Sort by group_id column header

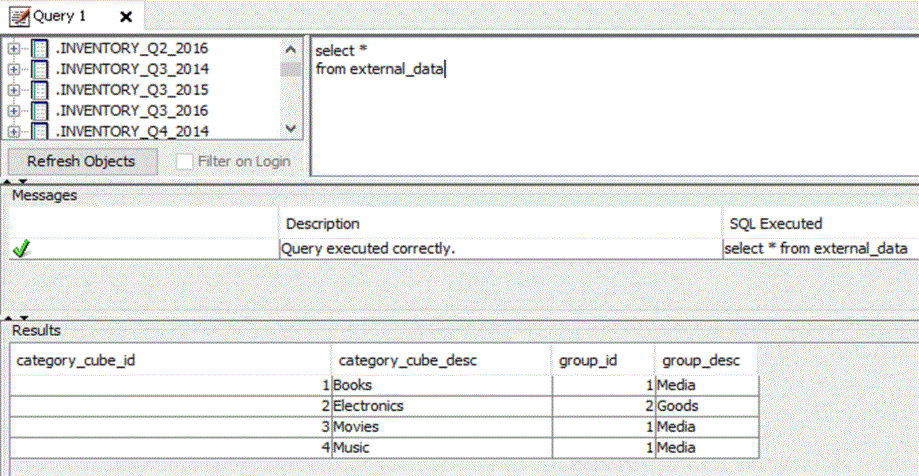click(x=603, y=361)
